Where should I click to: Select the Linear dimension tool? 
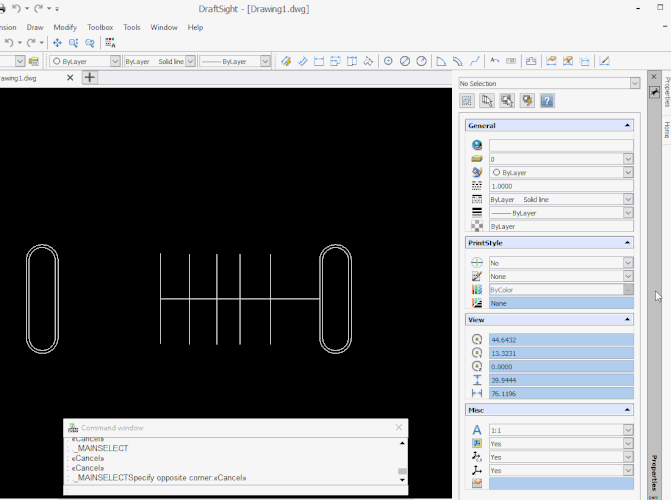[319, 61]
